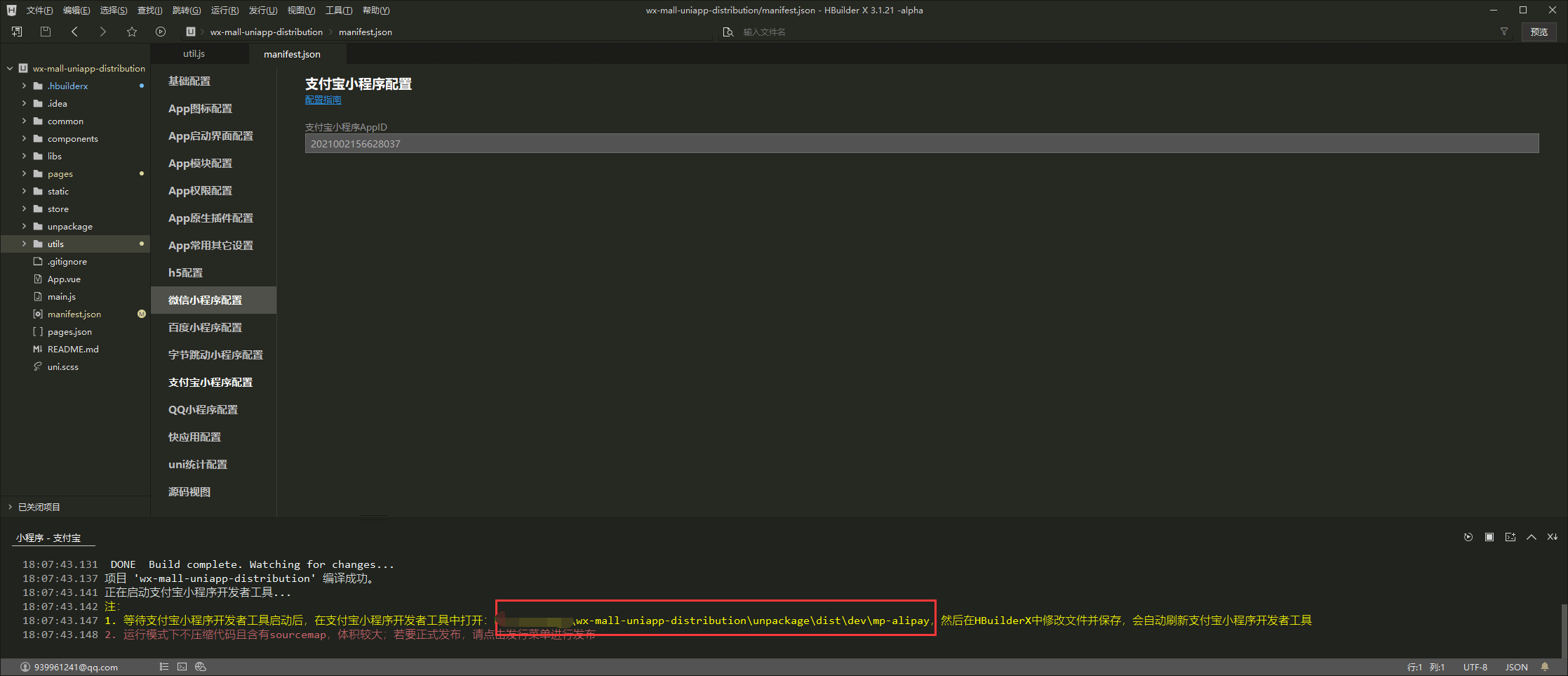Open uni统计配置 section

[214, 465]
